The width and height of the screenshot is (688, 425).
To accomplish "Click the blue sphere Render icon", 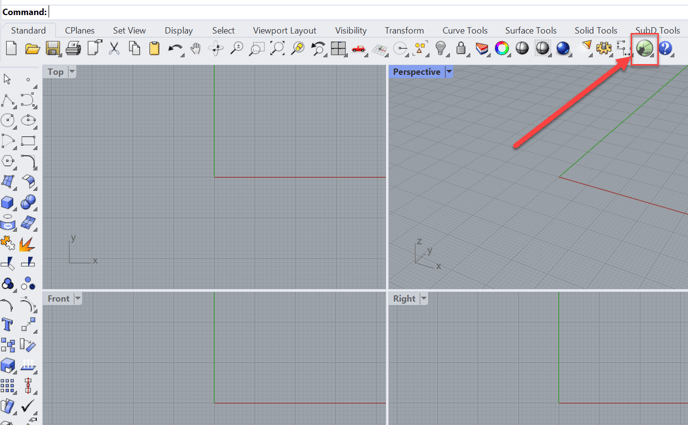I will [x=563, y=48].
